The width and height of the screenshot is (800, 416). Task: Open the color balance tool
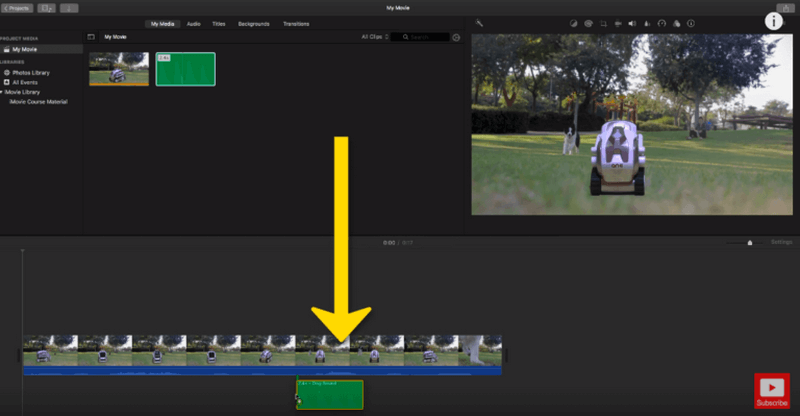[573, 23]
